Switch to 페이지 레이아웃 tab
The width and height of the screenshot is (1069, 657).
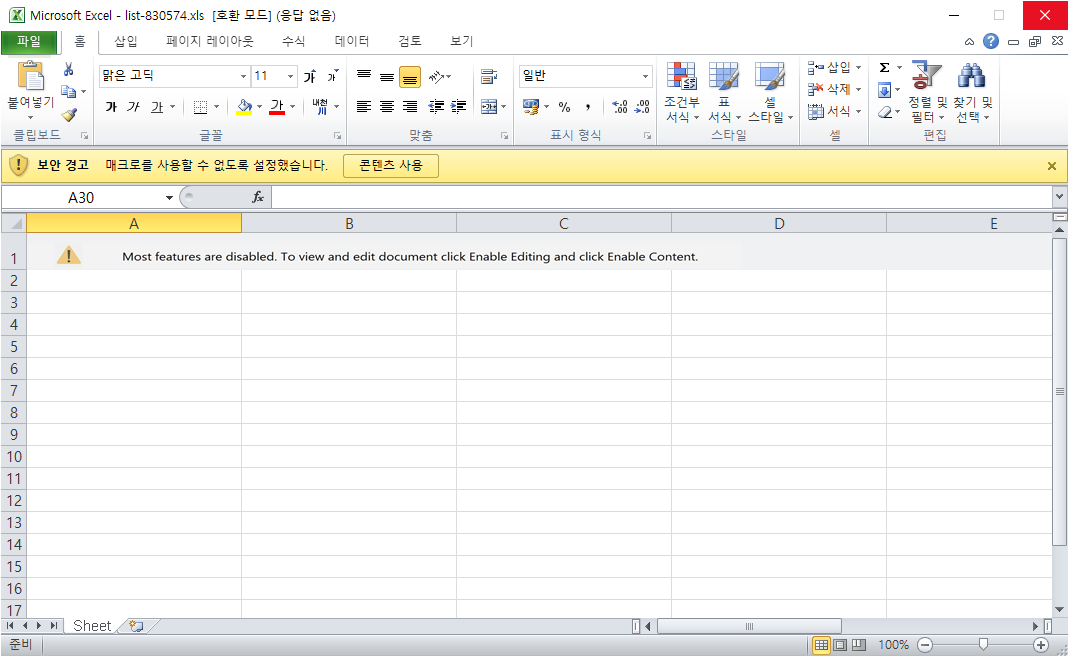[209, 42]
